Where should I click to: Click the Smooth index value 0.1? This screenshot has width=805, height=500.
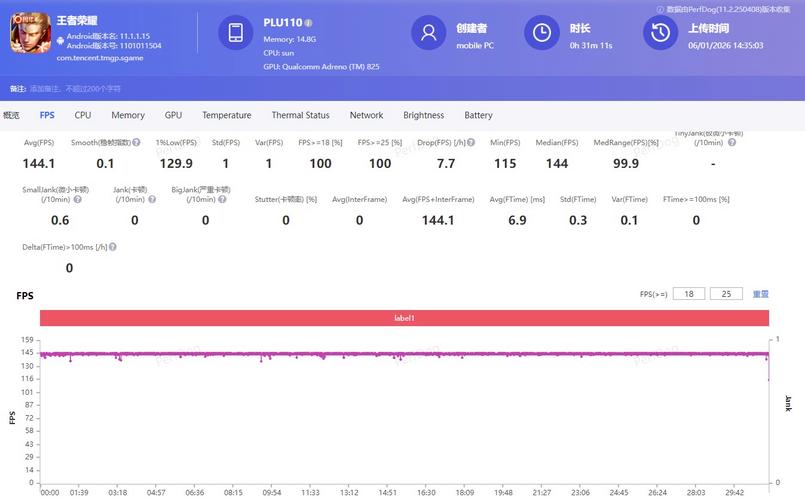(x=105, y=163)
